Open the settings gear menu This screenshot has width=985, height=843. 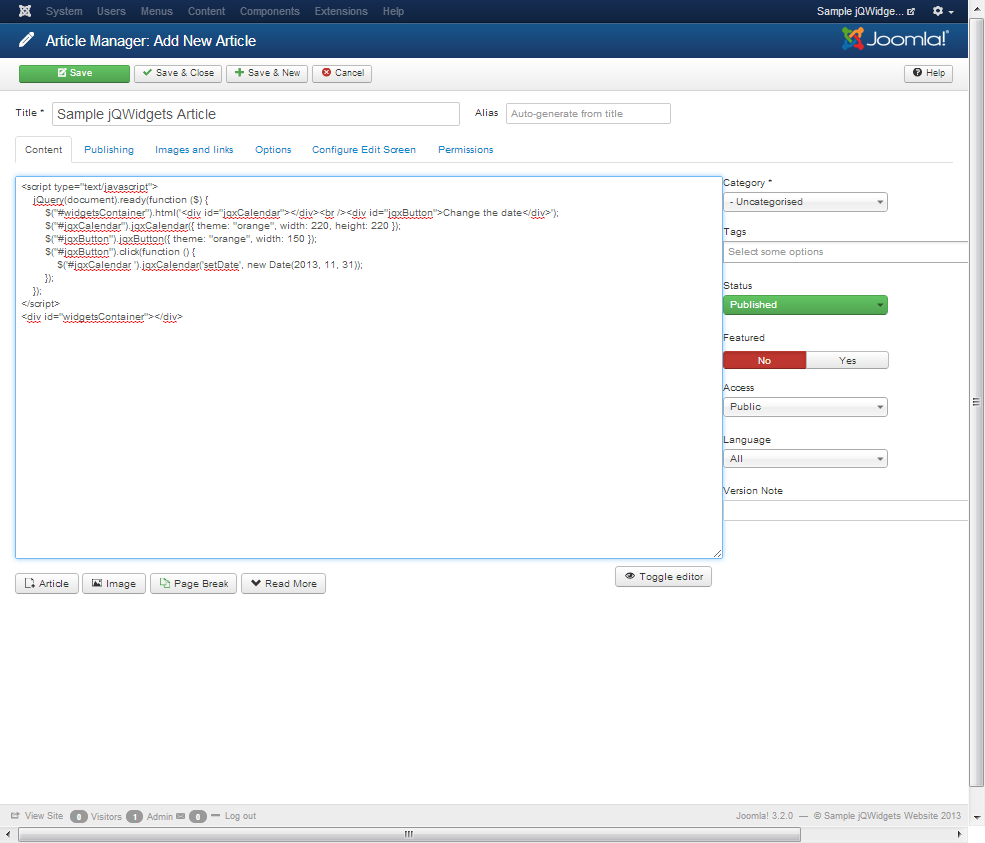click(943, 11)
